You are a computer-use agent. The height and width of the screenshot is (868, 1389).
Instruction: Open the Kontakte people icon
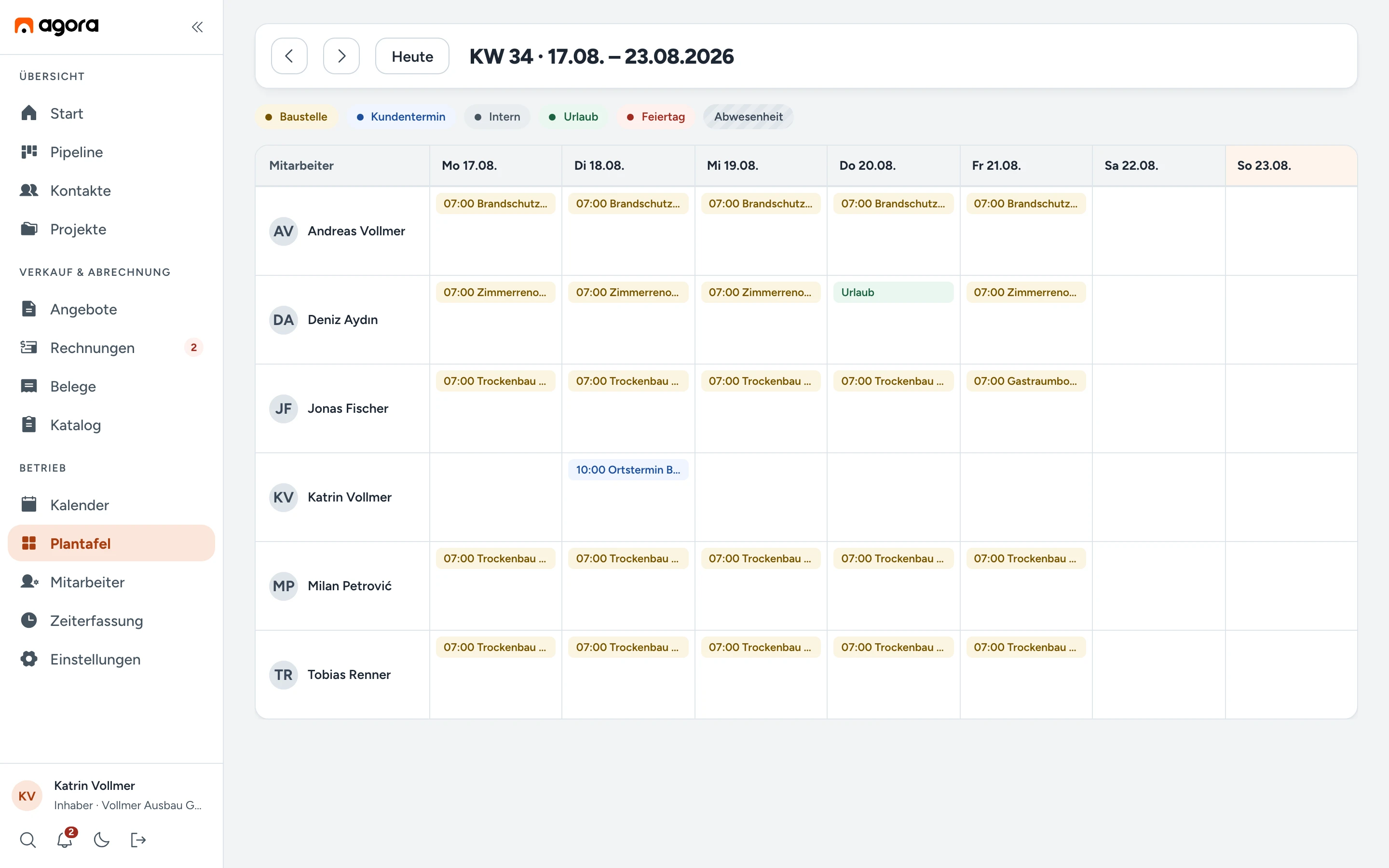[x=29, y=190]
